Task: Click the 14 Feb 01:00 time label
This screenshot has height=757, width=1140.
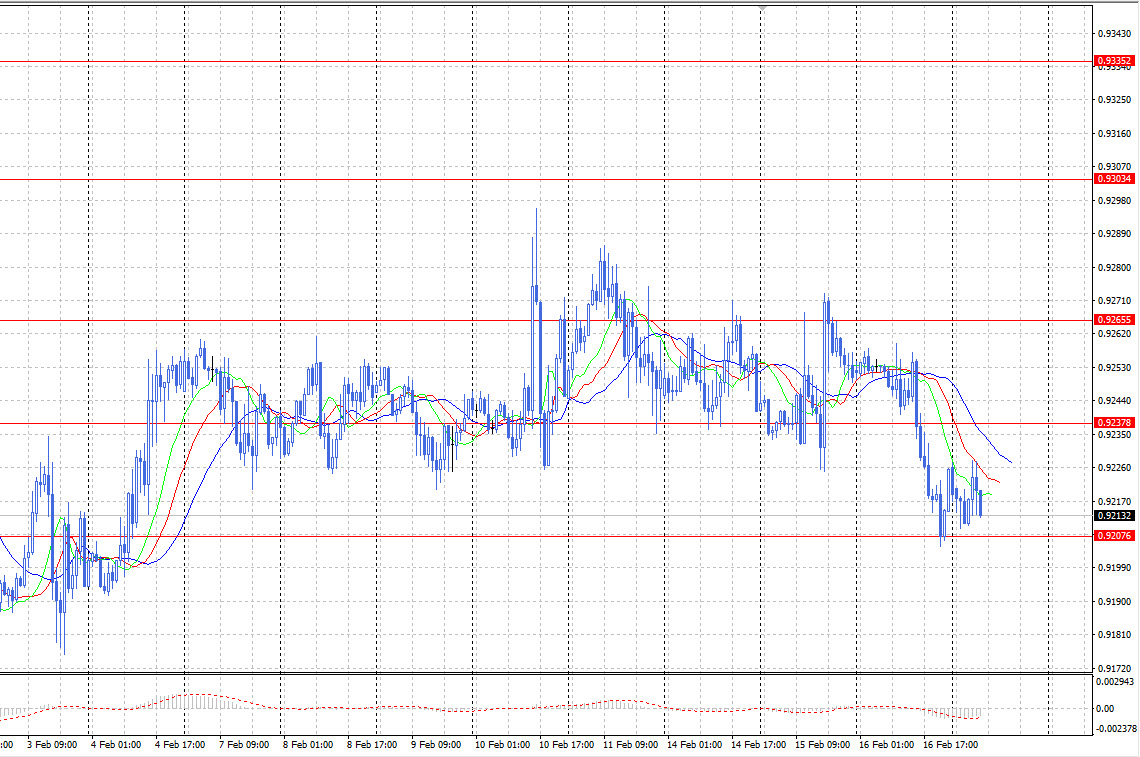Action: 694,745
